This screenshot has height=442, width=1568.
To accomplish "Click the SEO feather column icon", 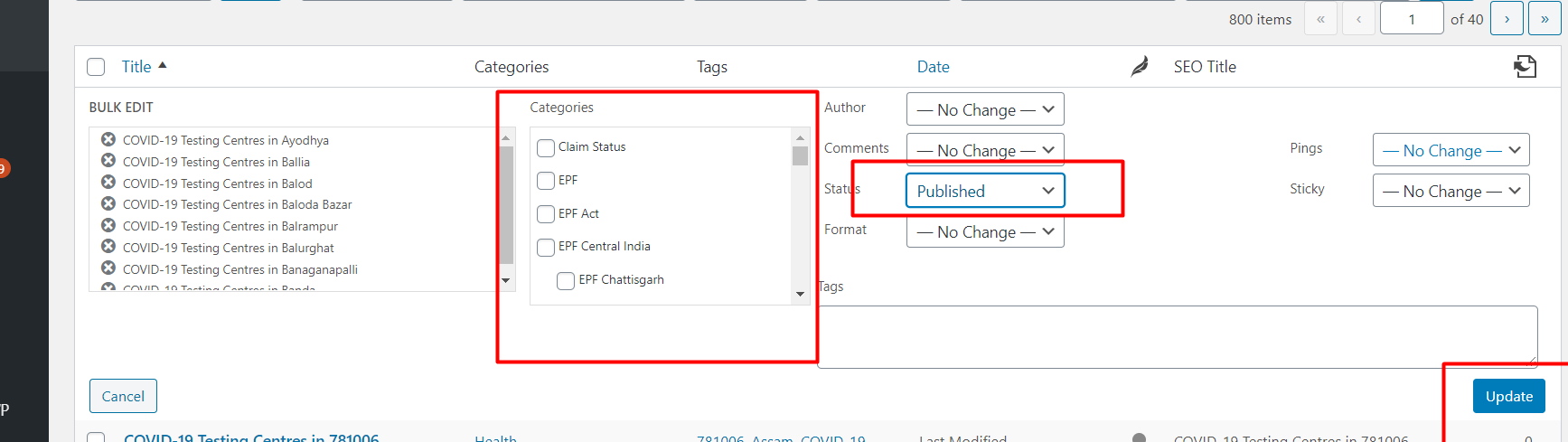I will (1140, 66).
